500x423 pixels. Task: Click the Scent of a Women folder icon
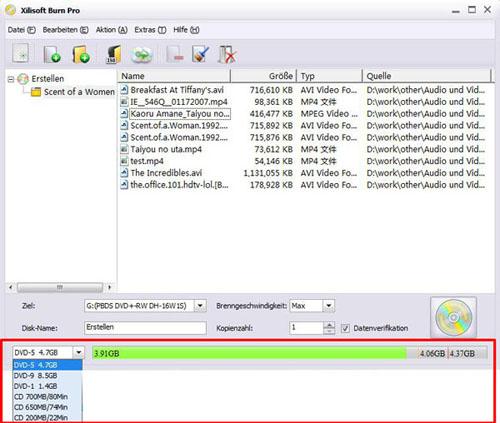tap(36, 92)
